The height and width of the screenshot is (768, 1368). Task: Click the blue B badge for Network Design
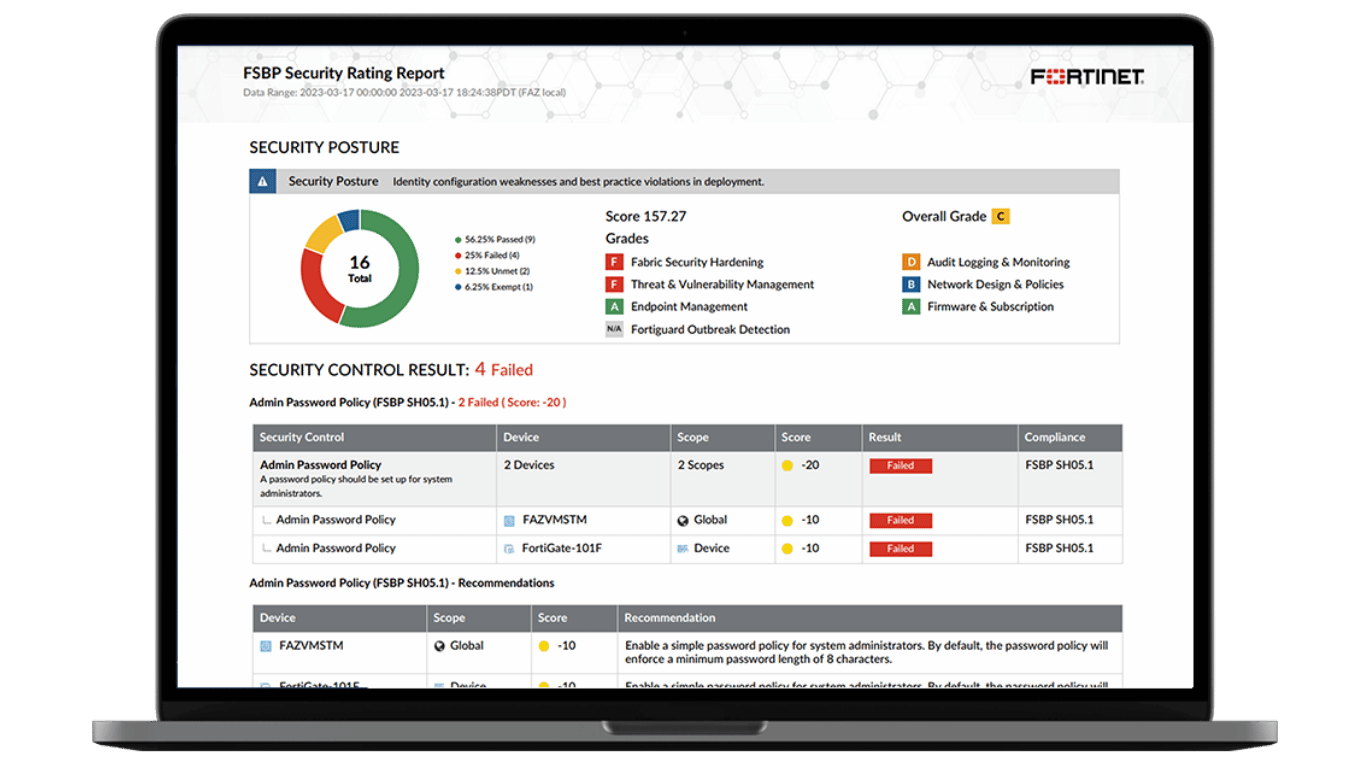910,285
